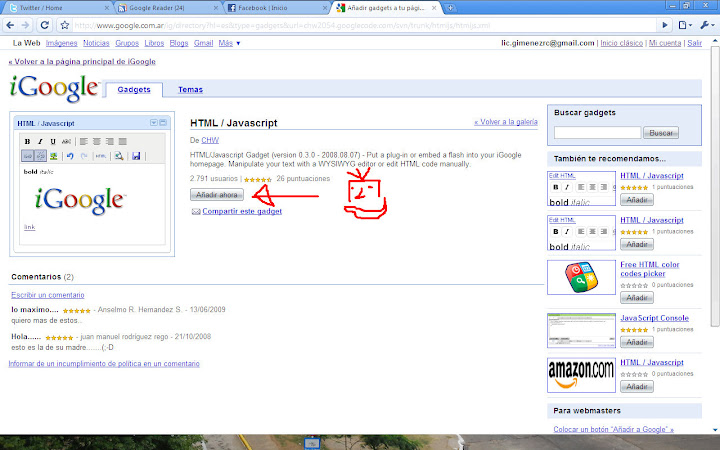Undo the last edit in gadget editor
The image size is (720, 450).
click(x=70, y=156)
